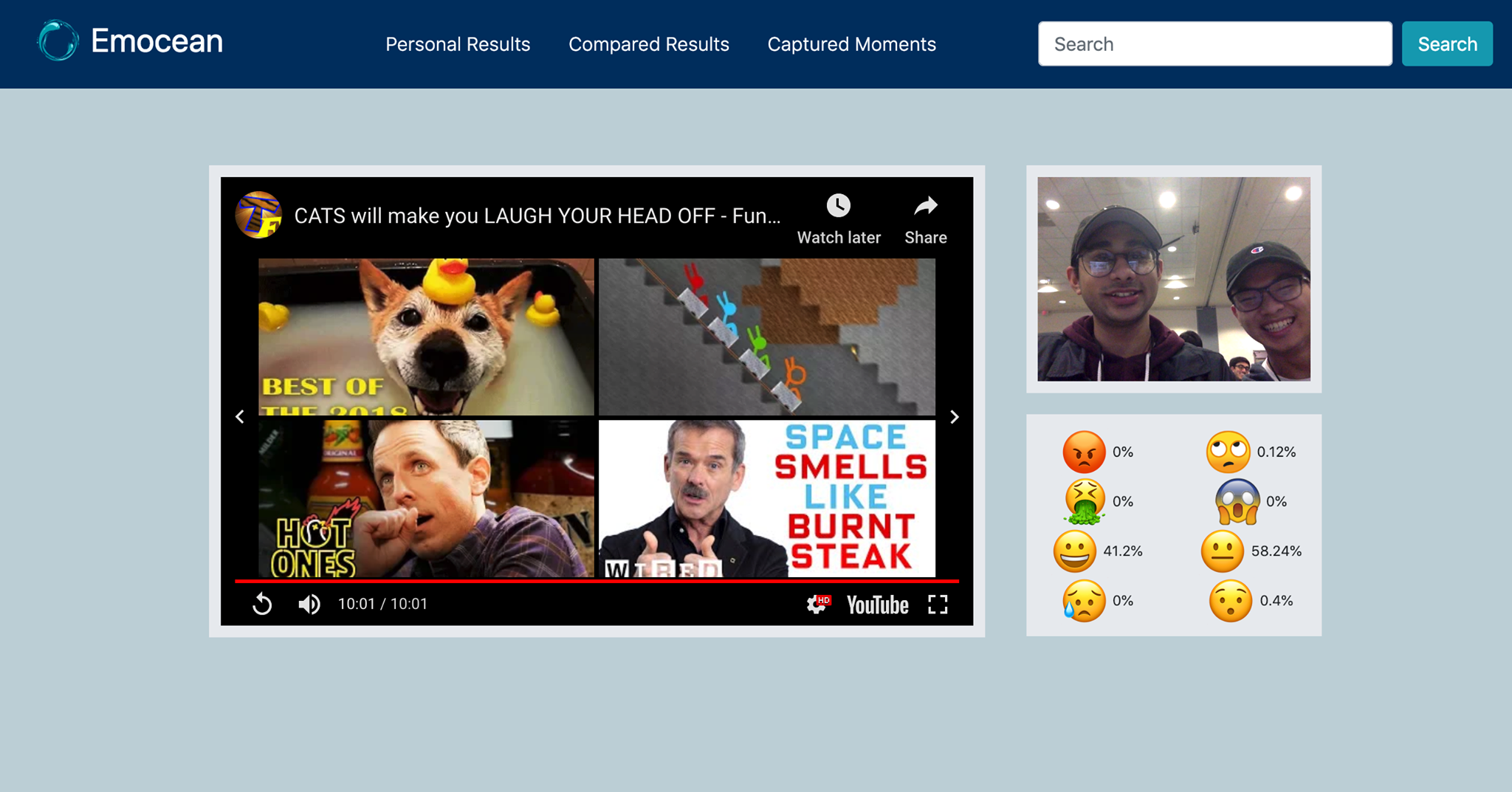
Task: Open the stick figures staircase video
Action: (767, 337)
